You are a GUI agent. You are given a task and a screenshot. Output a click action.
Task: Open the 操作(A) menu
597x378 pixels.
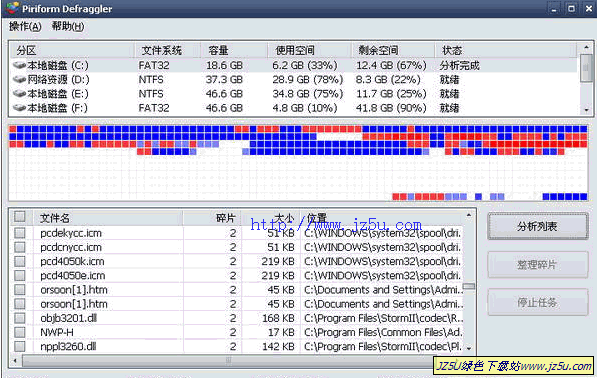[x=25, y=26]
